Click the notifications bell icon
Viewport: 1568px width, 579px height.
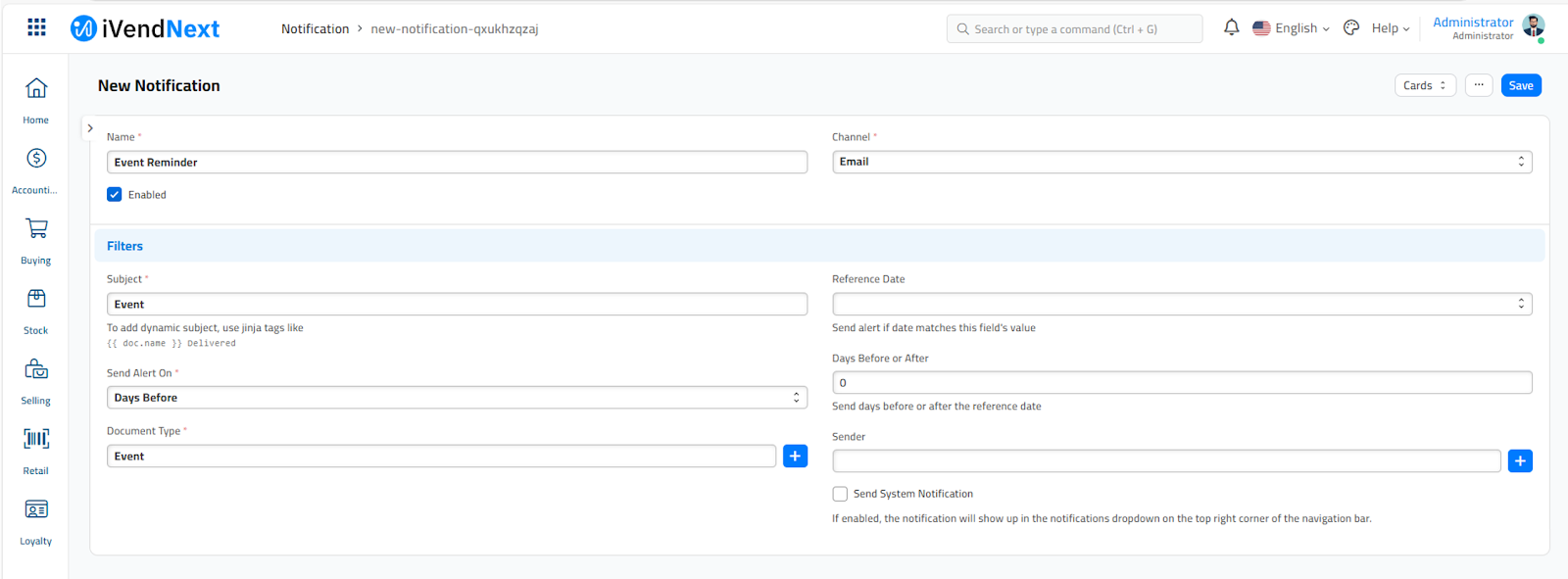1231,28
